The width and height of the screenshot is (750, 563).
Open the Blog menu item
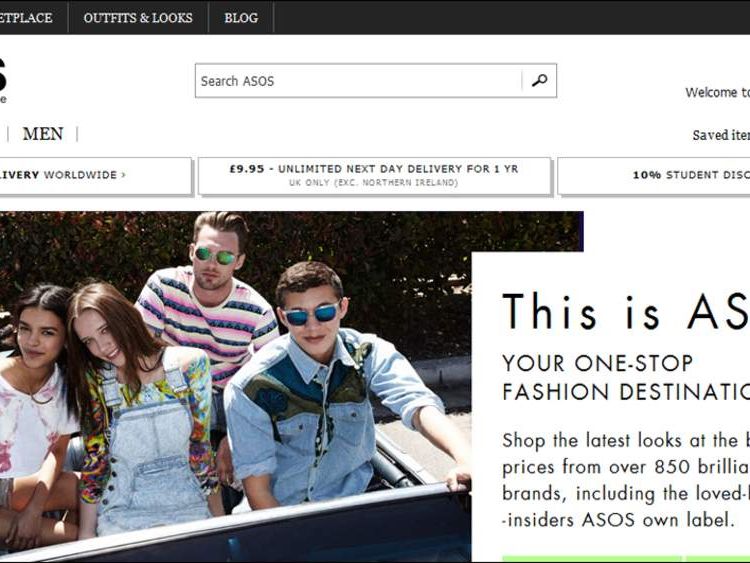coord(241,18)
